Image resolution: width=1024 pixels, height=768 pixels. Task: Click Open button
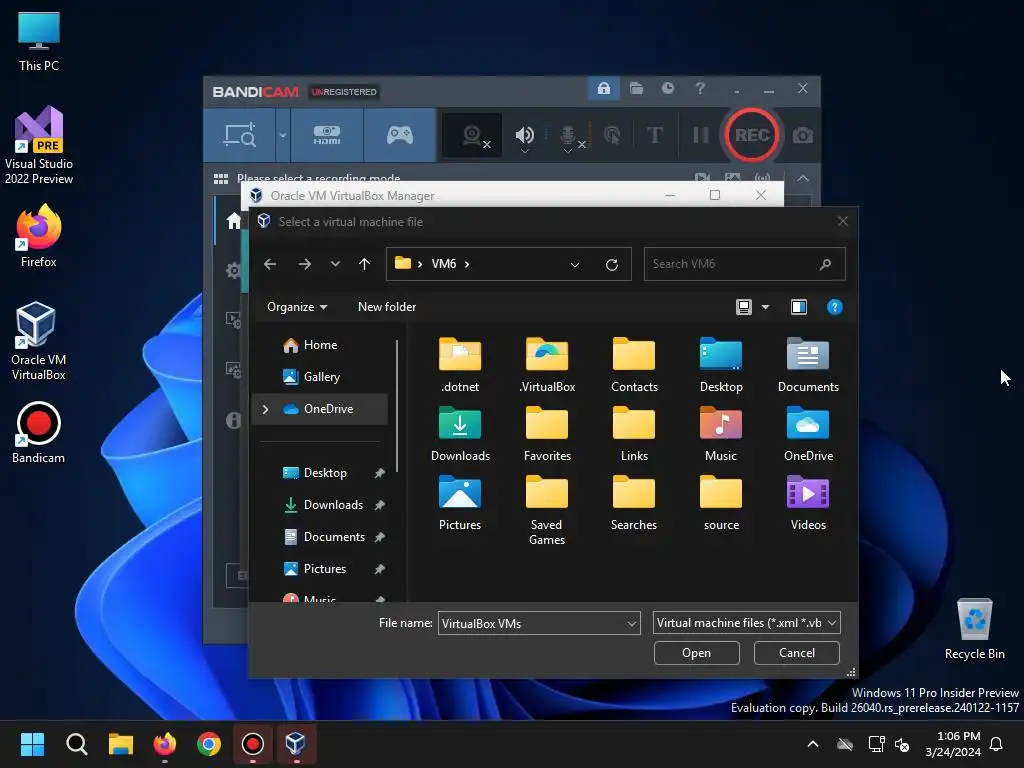tap(696, 653)
